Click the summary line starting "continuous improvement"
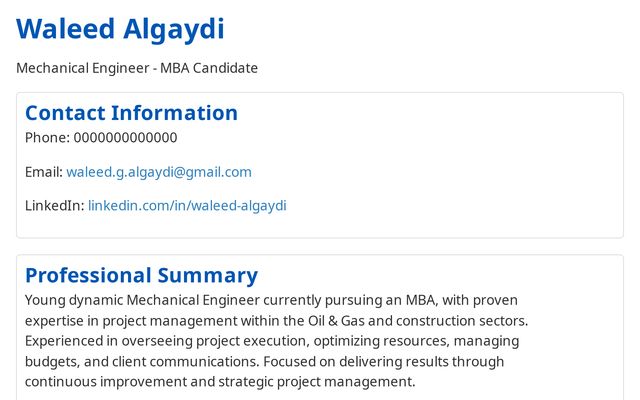 tap(219, 382)
